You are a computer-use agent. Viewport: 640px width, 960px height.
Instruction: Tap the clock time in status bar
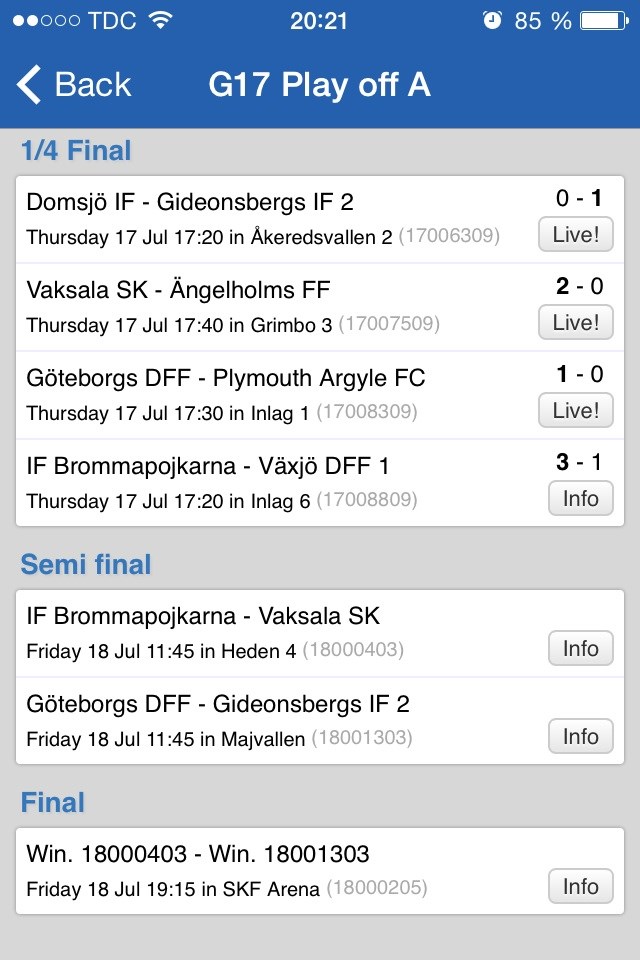[x=319, y=20]
